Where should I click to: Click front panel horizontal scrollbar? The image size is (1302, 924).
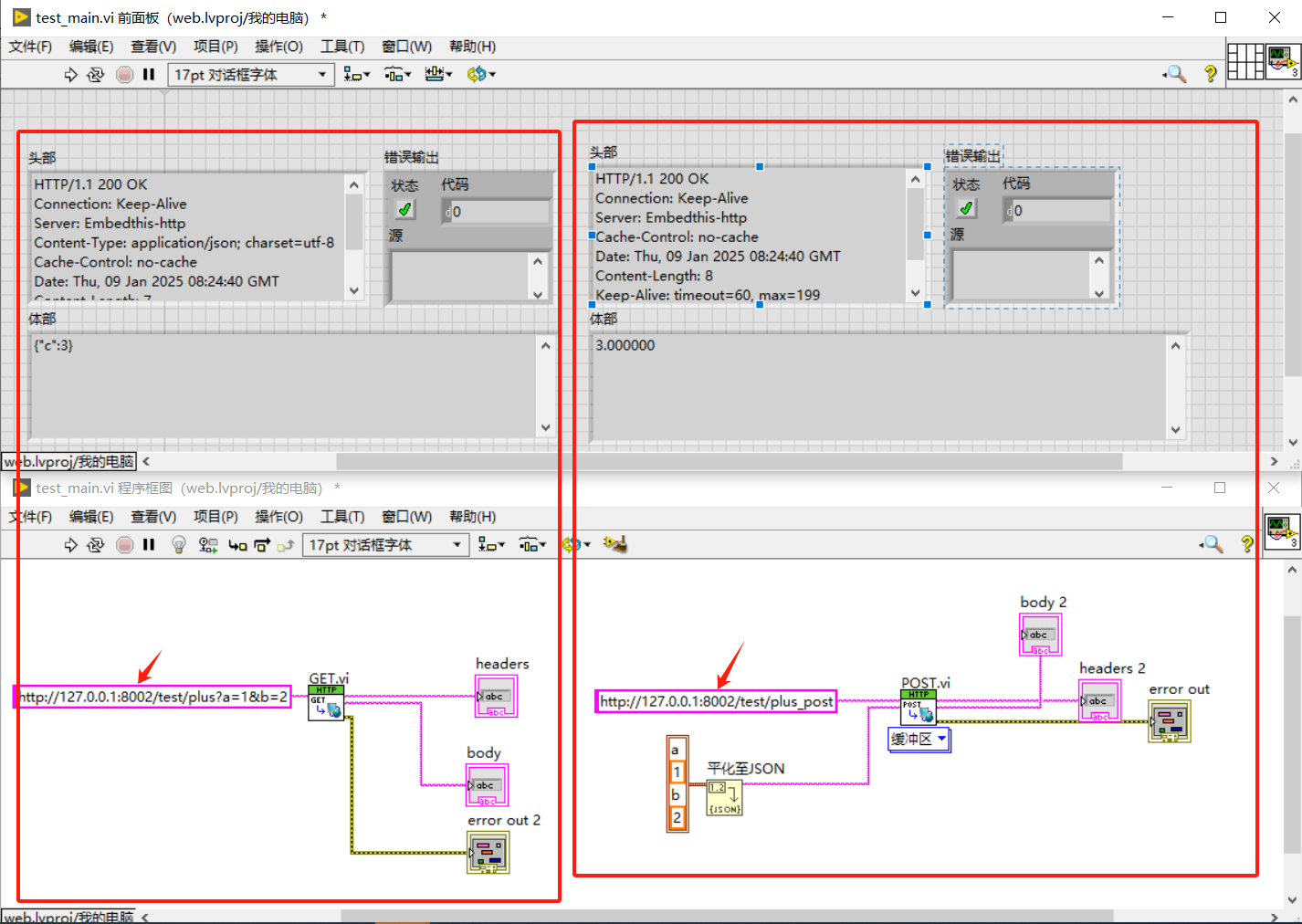pos(729,462)
